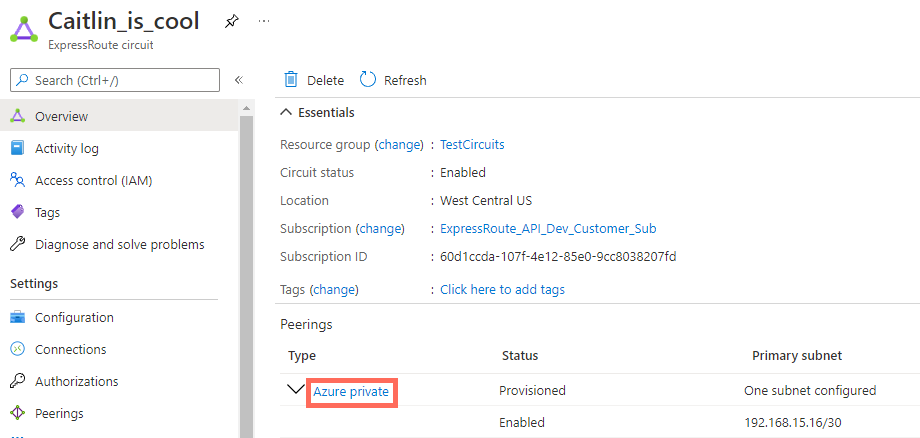Open Overview in the sidebar menu
This screenshot has height=438, width=920.
click(x=119, y=116)
